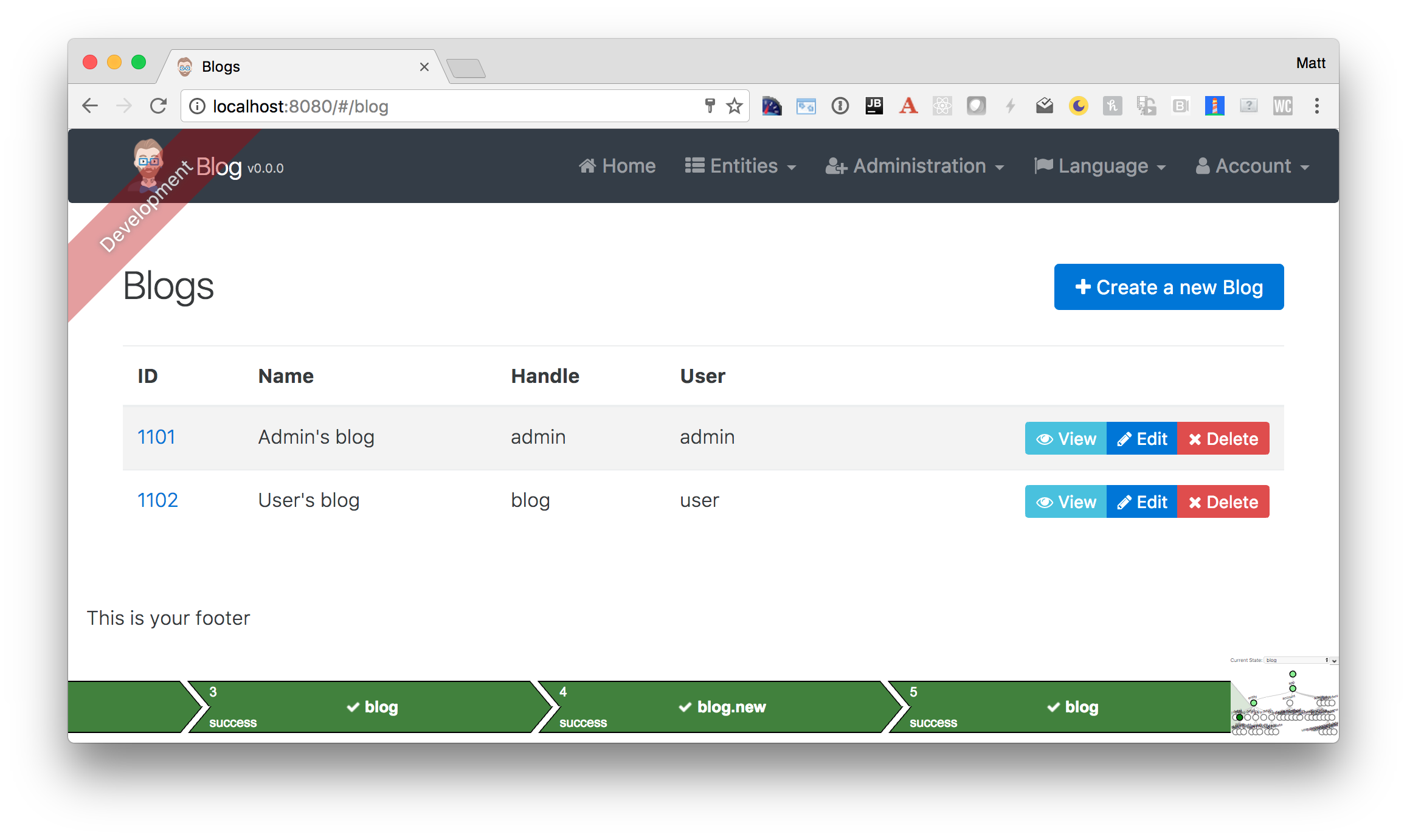Open the Account menu
Image resolution: width=1407 pixels, height=840 pixels.
tap(1252, 166)
